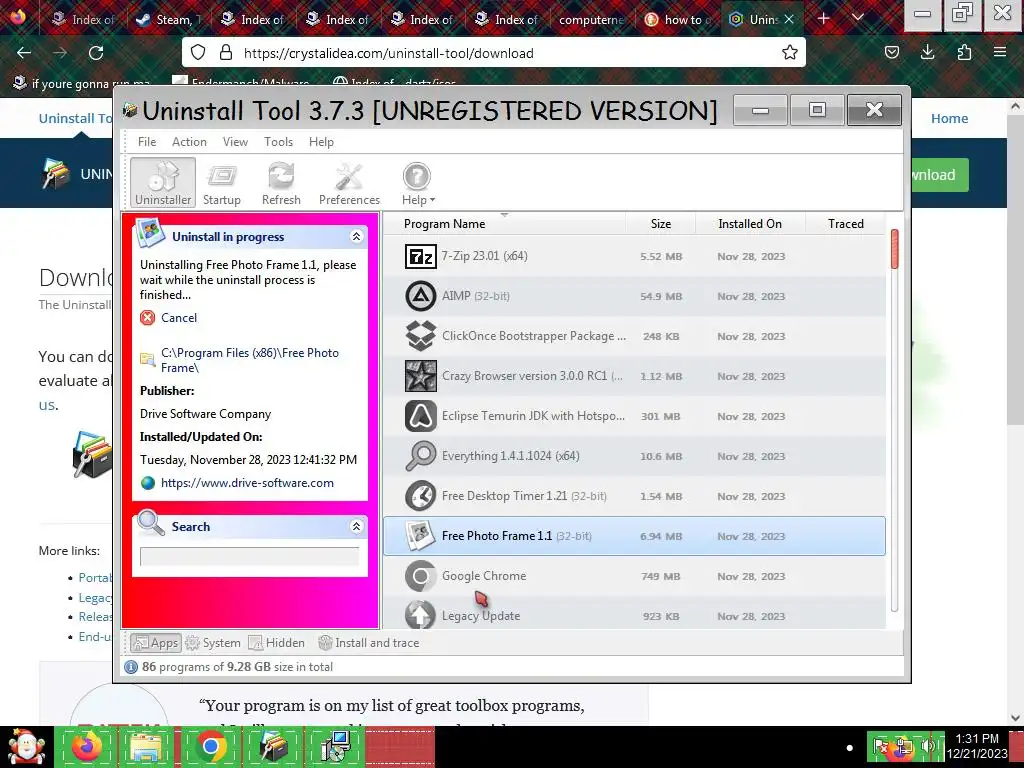Bookmark this page with star icon
The image size is (1024, 768).
pos(790,53)
